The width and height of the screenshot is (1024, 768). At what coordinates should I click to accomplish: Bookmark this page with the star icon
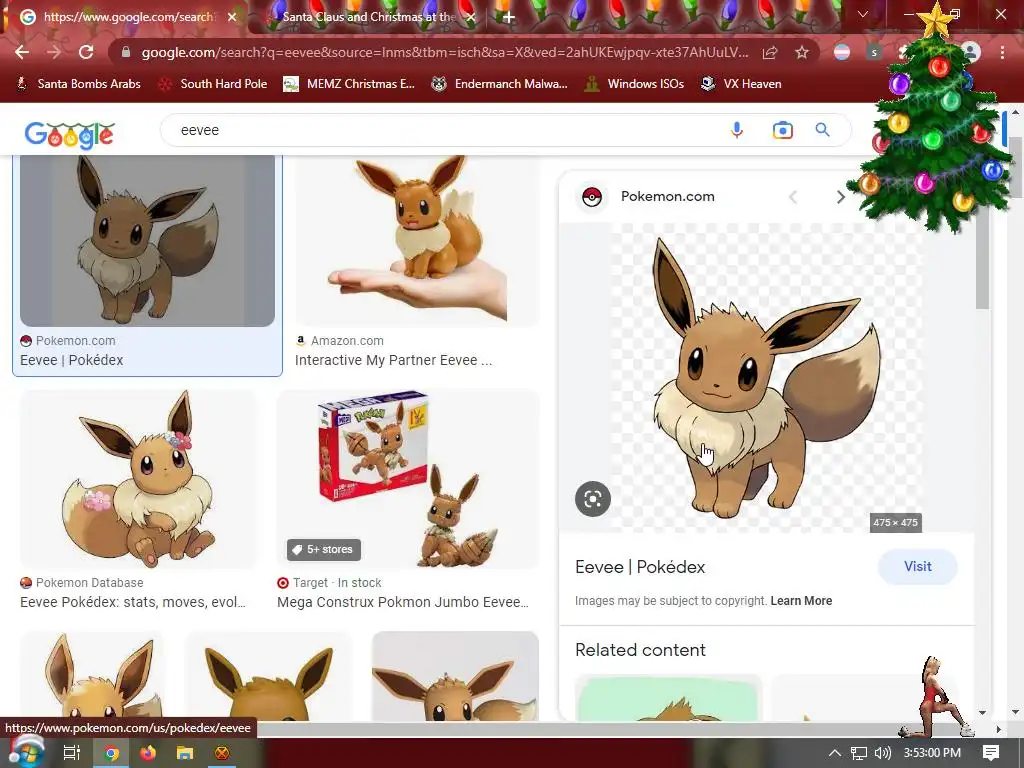click(802, 52)
